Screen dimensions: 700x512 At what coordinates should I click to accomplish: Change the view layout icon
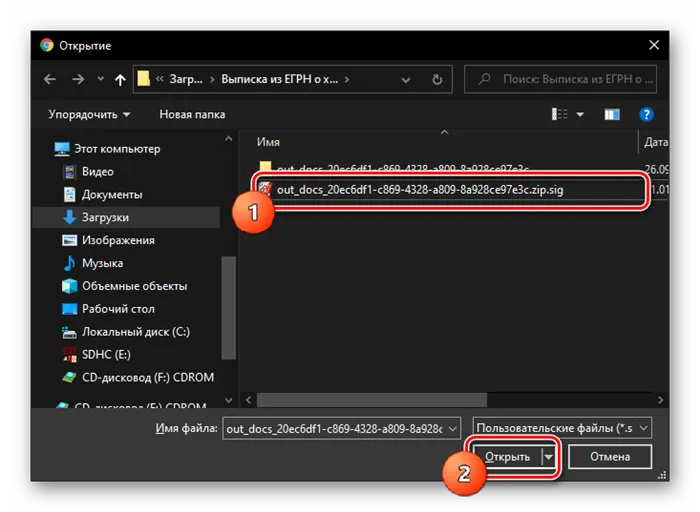click(x=559, y=114)
